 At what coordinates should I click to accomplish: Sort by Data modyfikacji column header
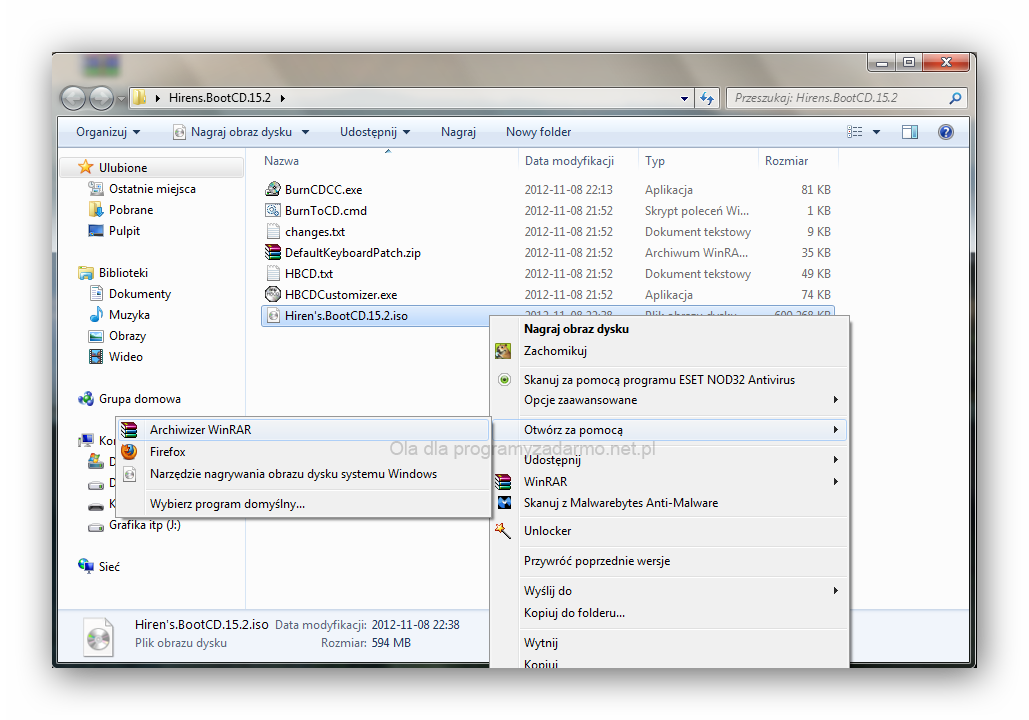coord(569,161)
